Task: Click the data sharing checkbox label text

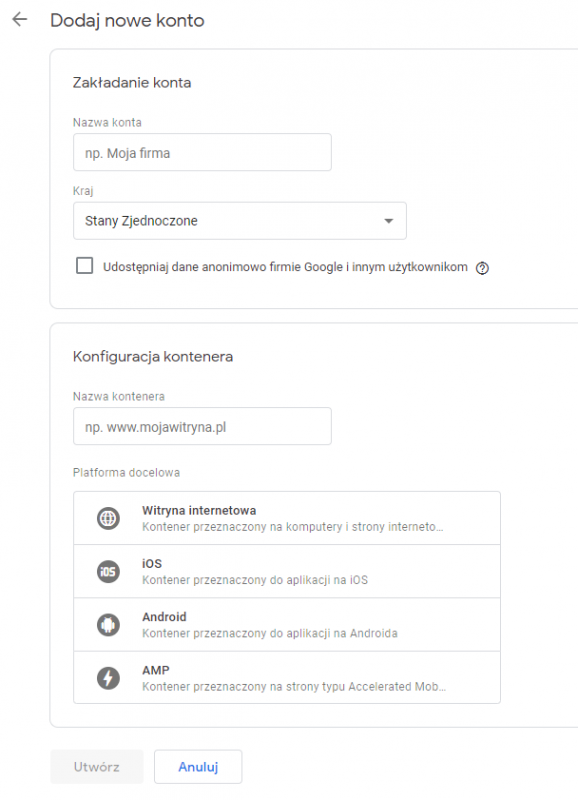Action: (x=285, y=267)
